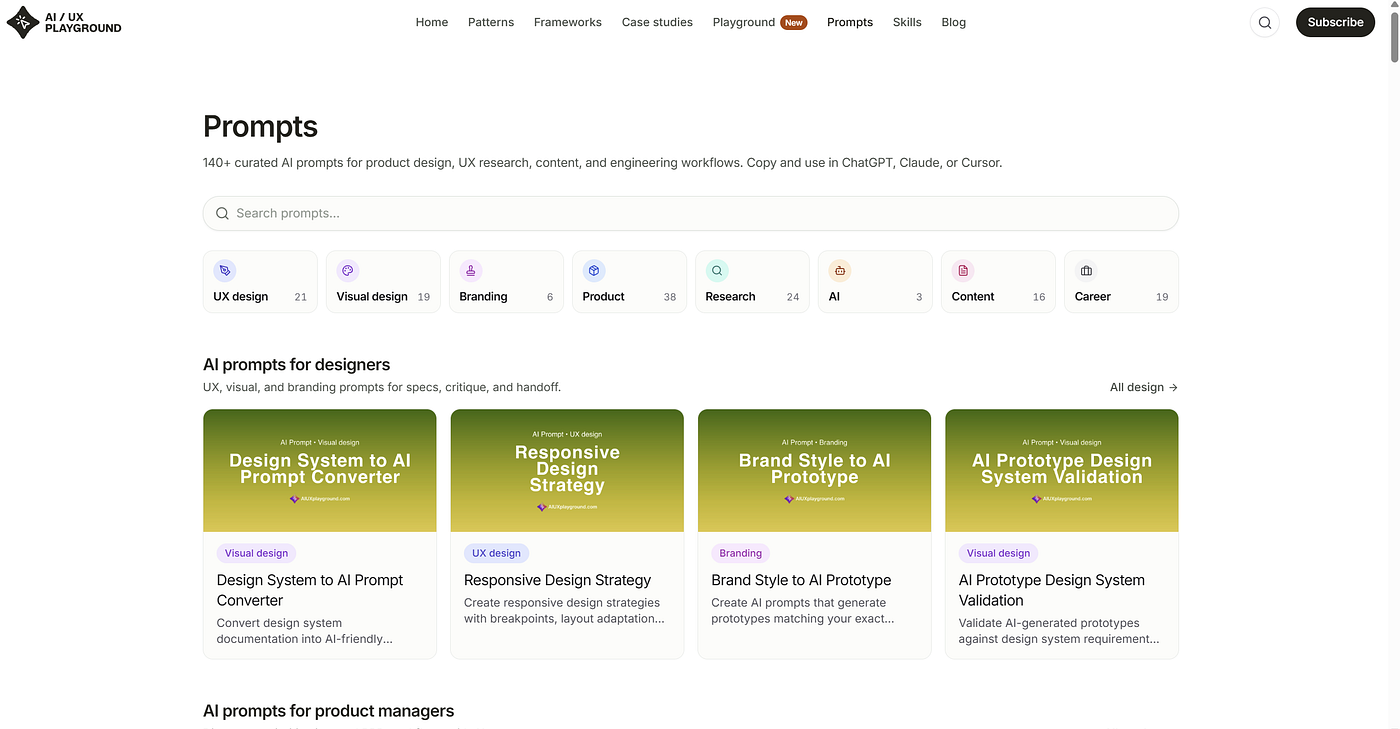
Task: Click the '140+ curated AI prompts' subtitle
Action: click(602, 162)
